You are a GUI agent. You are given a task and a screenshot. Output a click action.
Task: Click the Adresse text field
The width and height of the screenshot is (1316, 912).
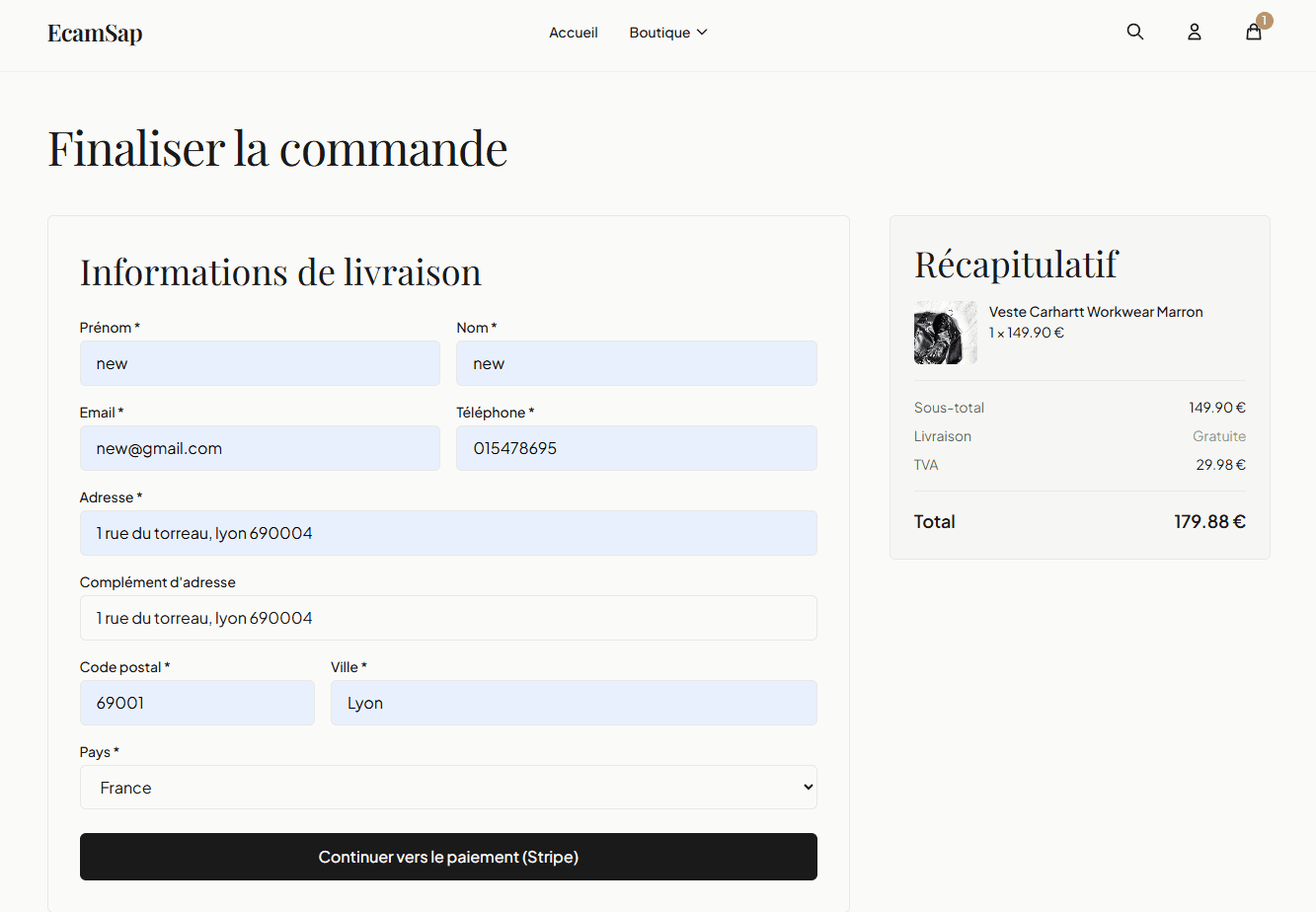448,533
